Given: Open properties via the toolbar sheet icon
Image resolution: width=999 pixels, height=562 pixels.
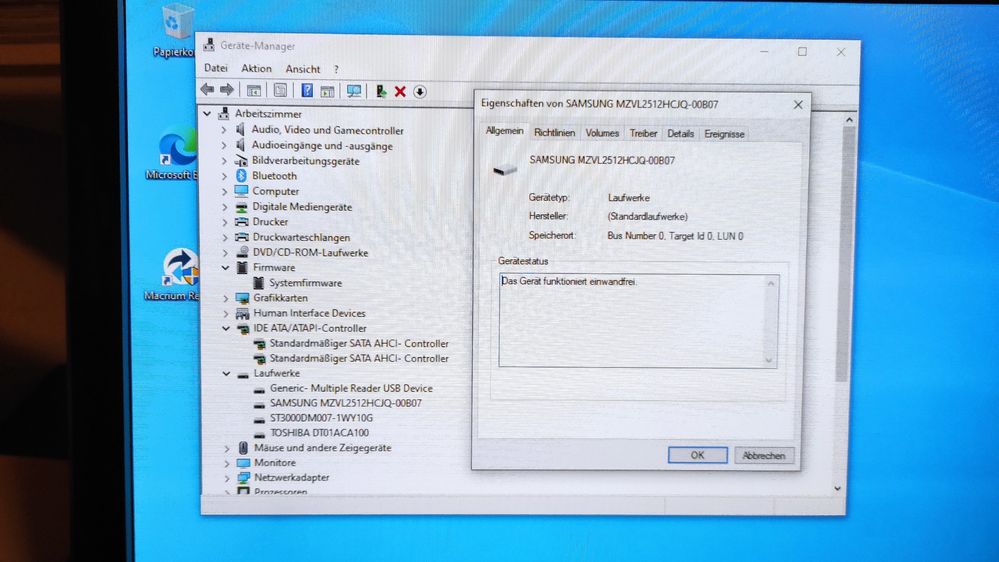Looking at the screenshot, I should pos(280,90).
